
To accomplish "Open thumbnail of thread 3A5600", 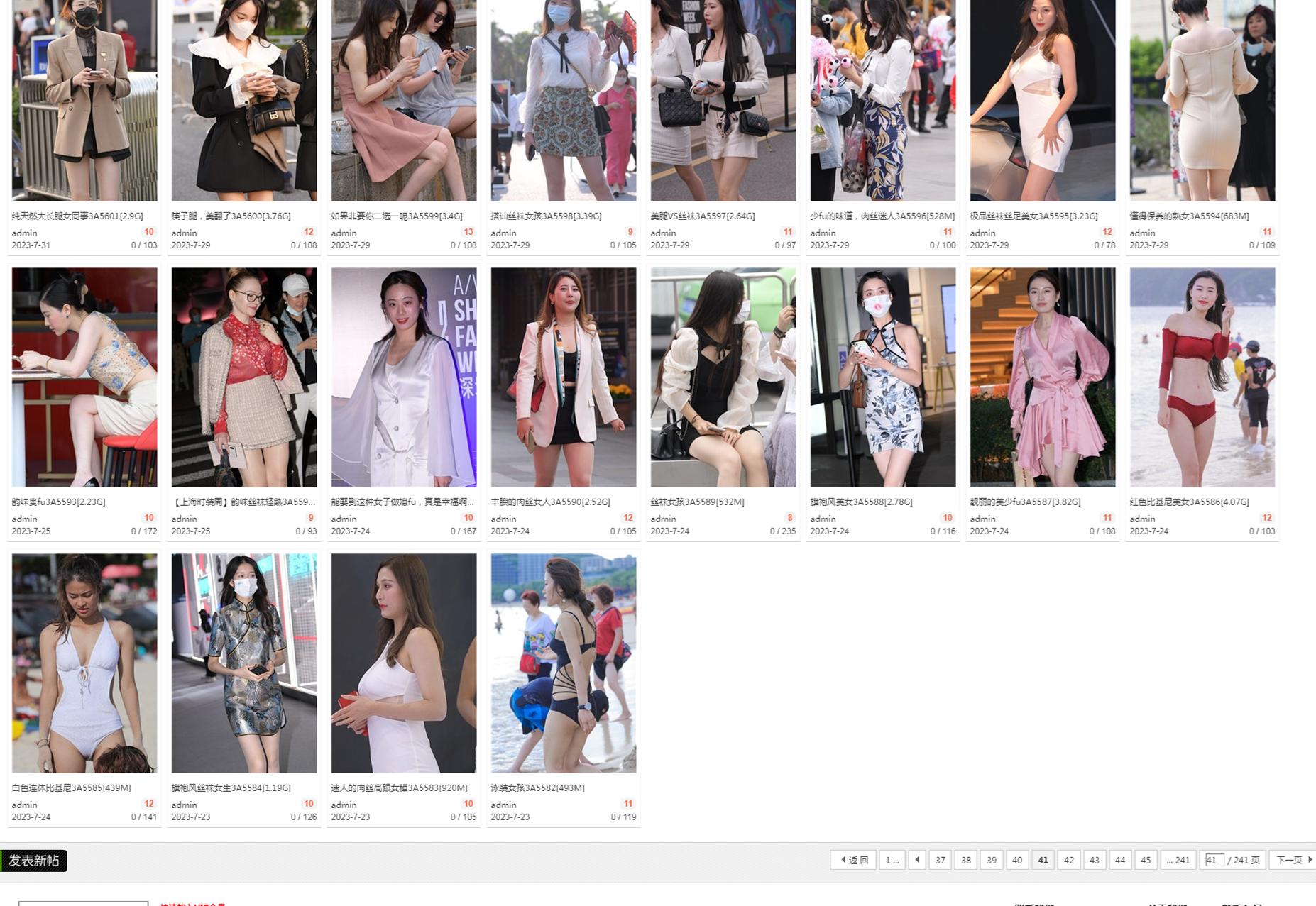I will [244, 100].
